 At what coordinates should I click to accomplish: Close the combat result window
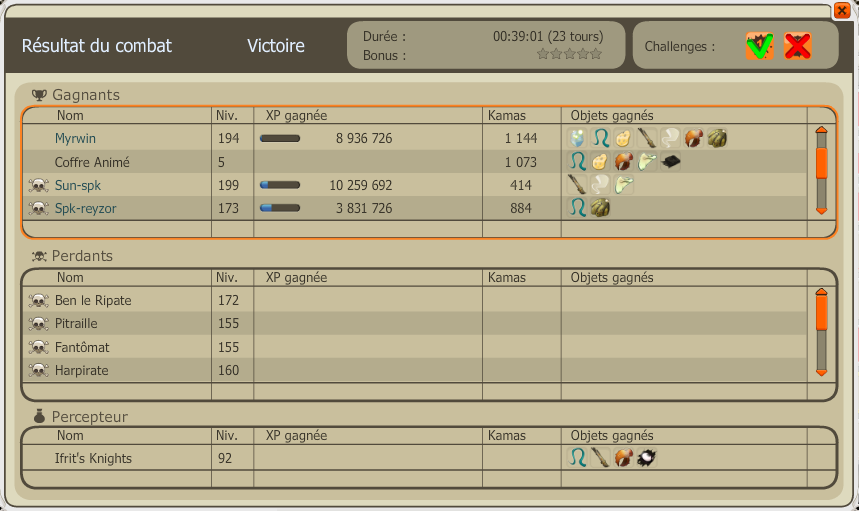842,10
